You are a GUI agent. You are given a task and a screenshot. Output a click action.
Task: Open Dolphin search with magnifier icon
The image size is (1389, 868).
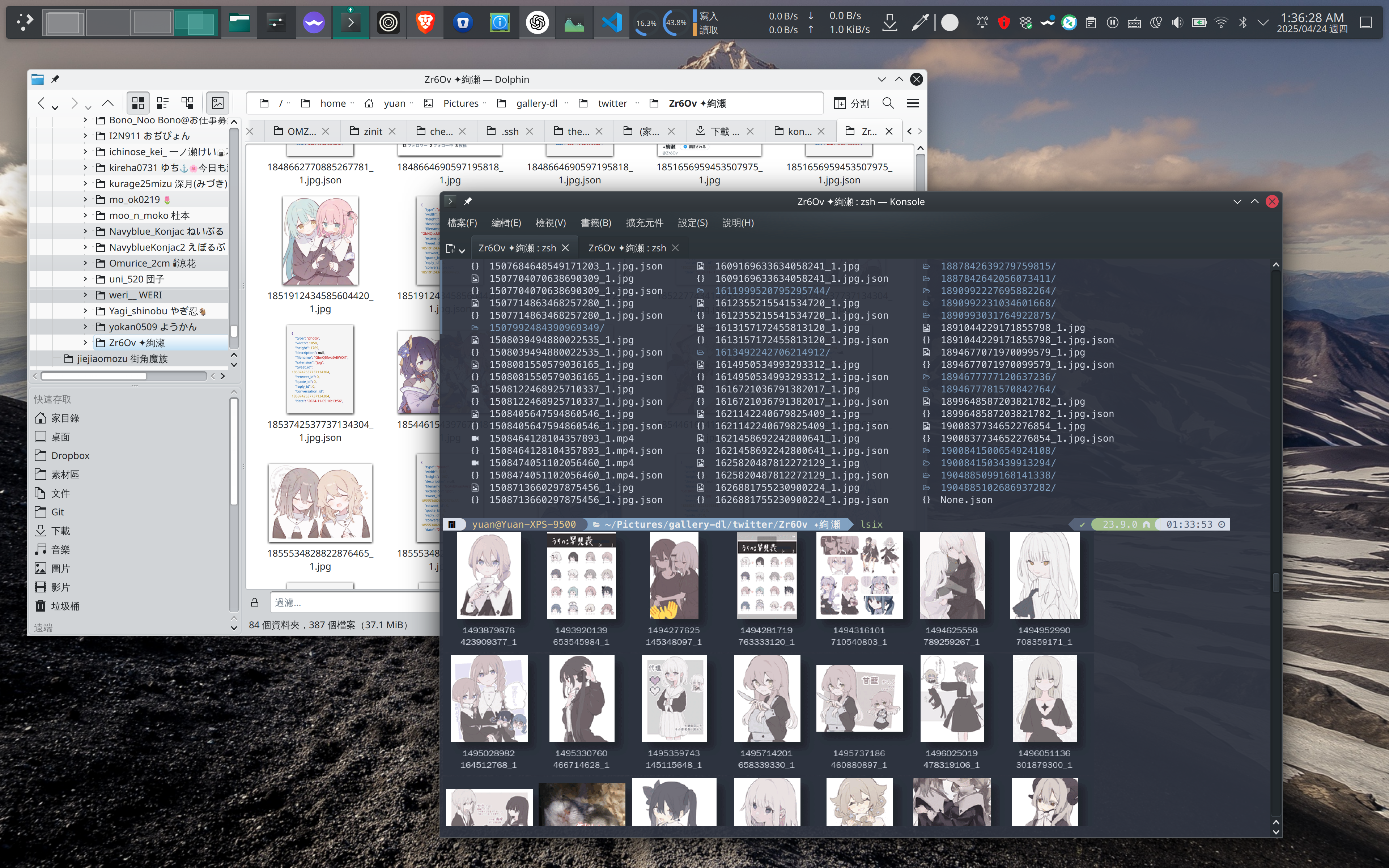(888, 103)
